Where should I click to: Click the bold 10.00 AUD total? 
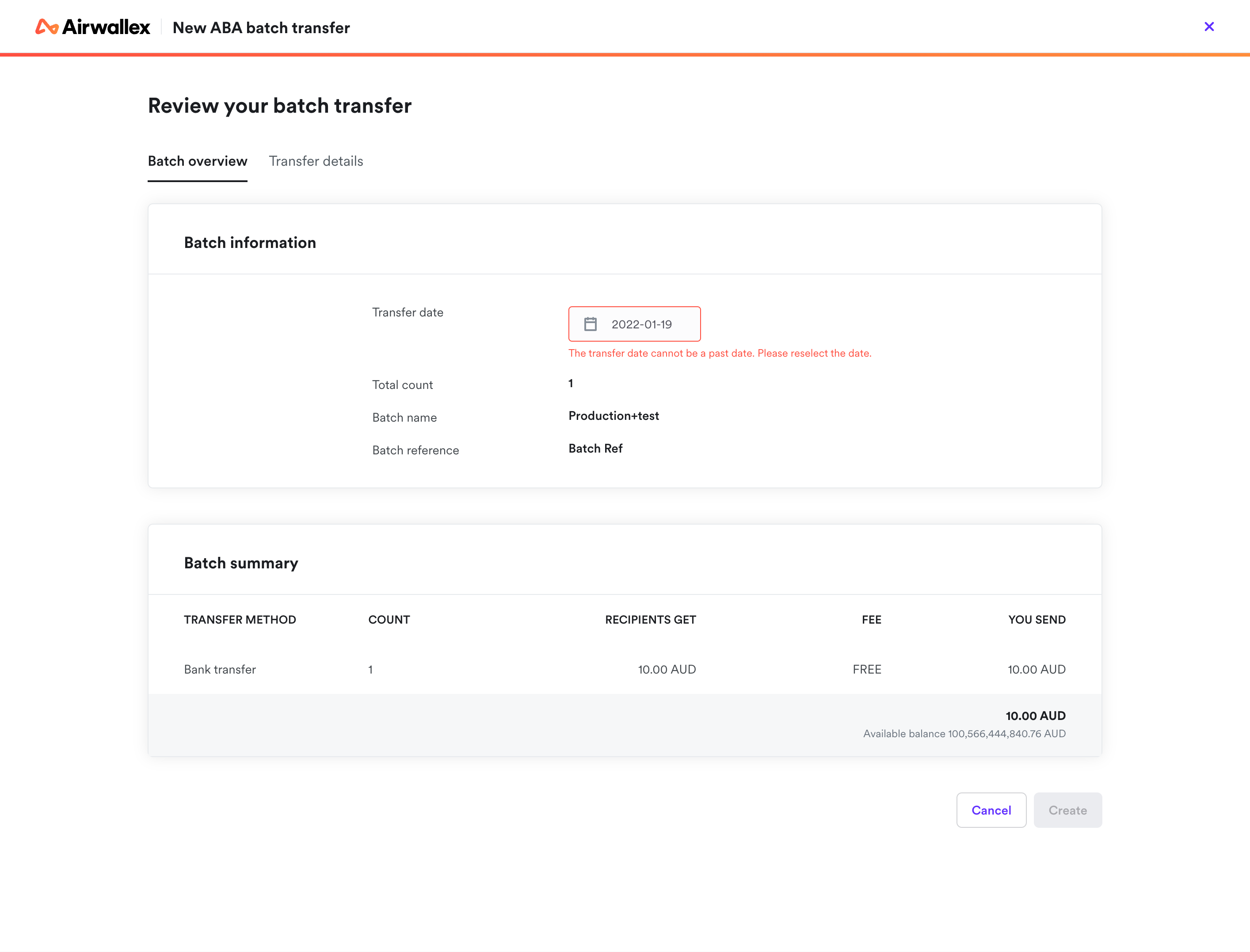[1035, 716]
